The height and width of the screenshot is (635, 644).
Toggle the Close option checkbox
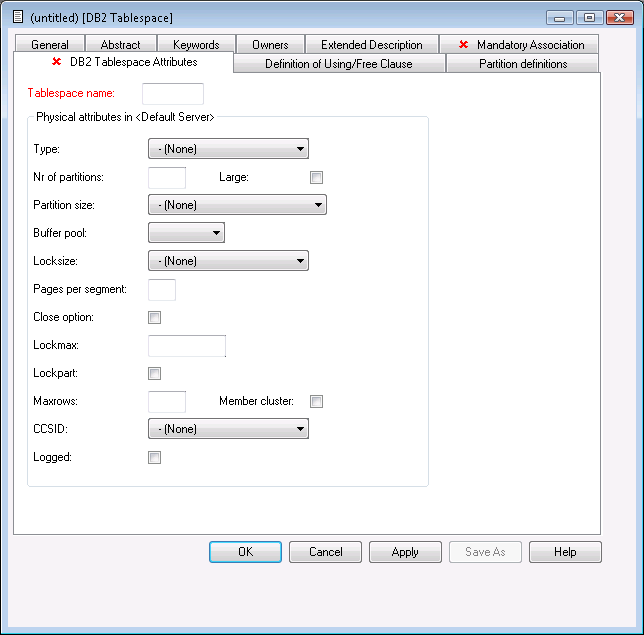click(x=154, y=318)
